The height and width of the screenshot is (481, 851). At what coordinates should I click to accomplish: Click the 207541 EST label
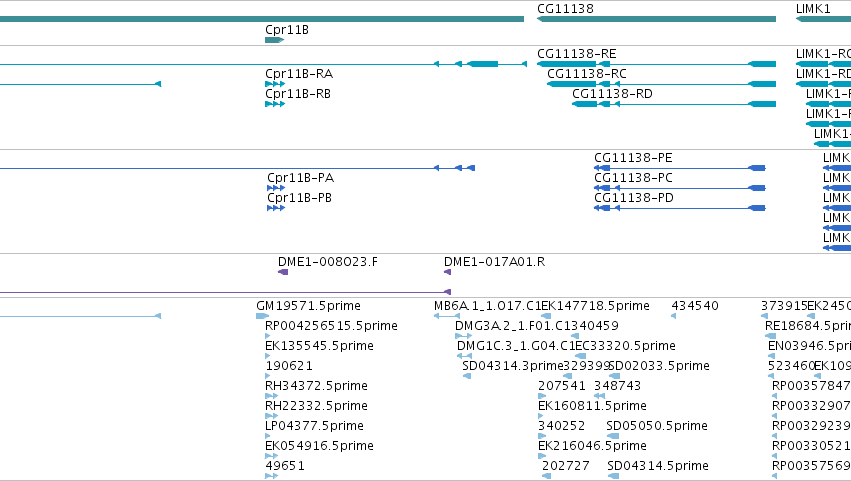562,387
